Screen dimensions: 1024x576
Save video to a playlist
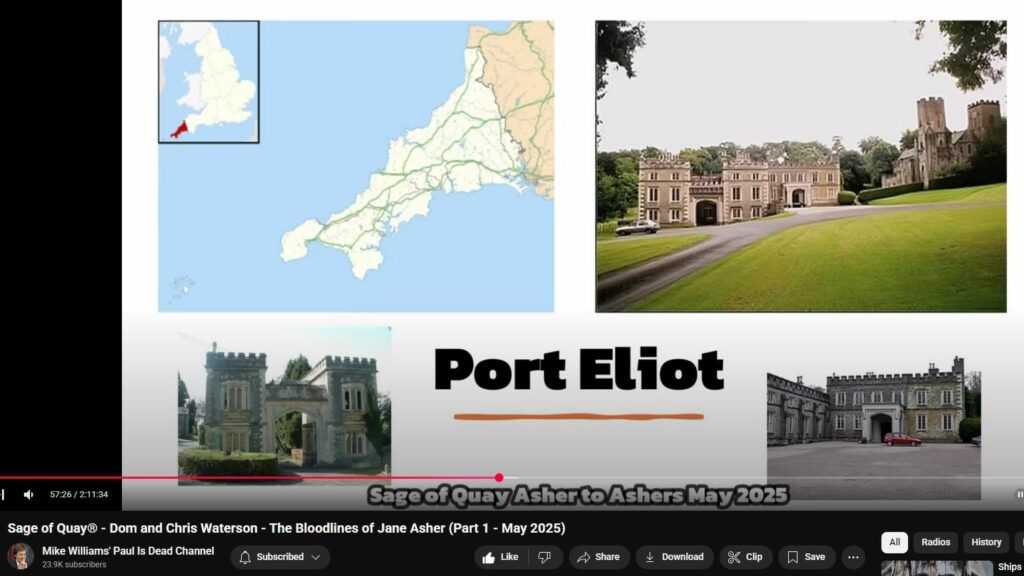806,557
